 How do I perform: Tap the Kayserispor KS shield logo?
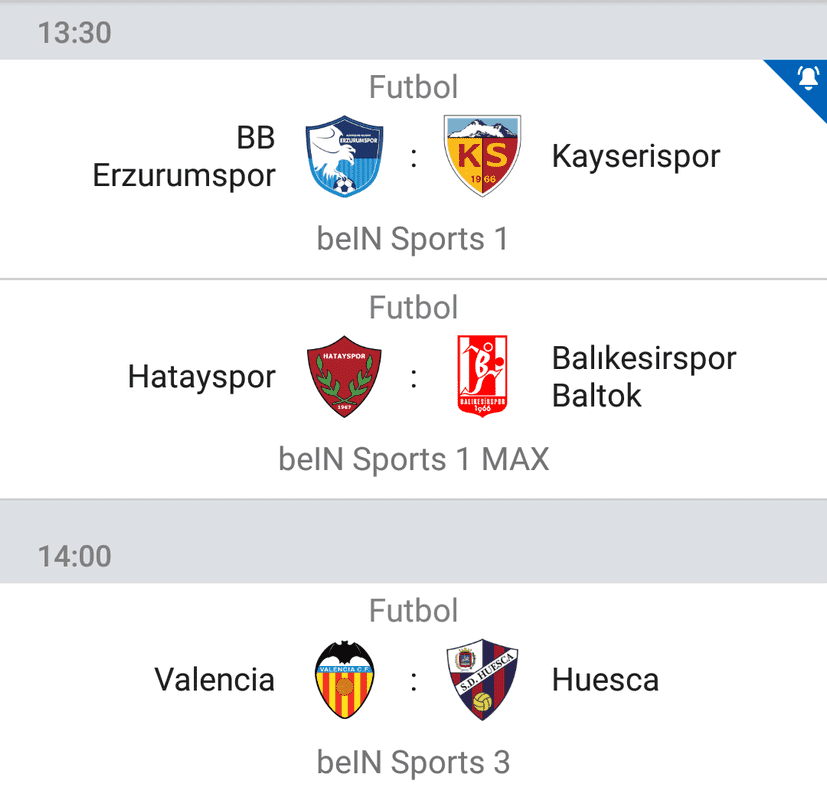(482, 156)
